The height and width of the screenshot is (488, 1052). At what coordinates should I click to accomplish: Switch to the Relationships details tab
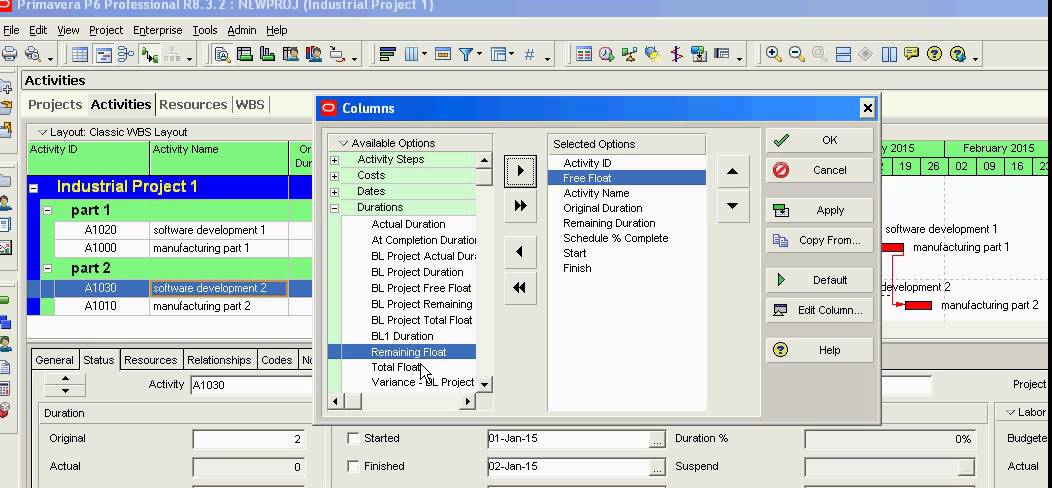[x=219, y=360]
